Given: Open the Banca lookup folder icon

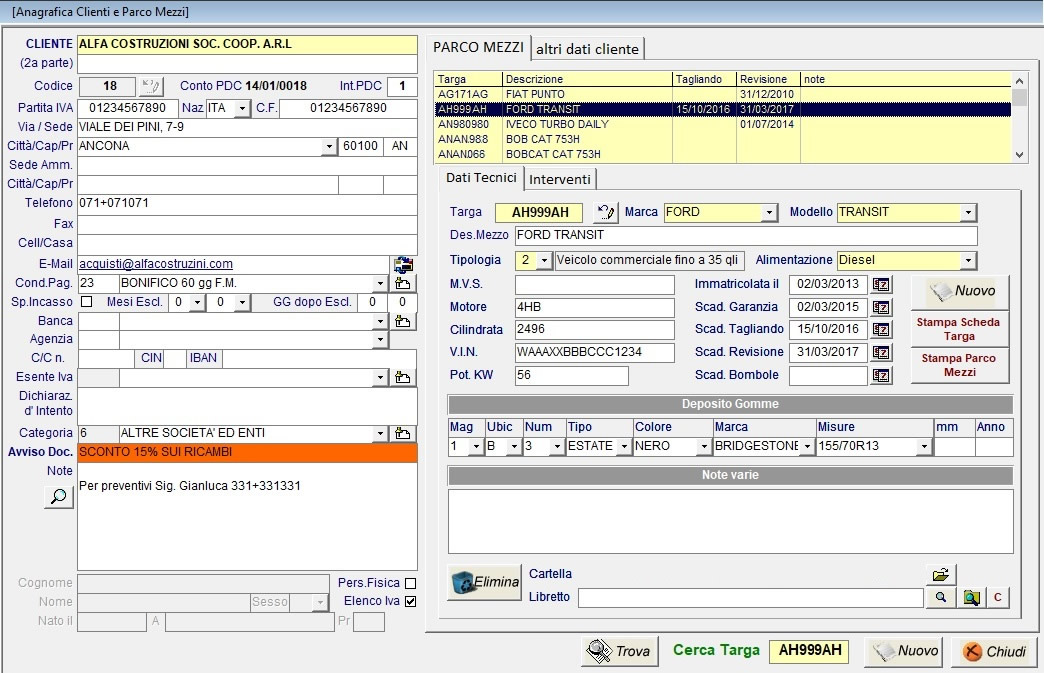Looking at the screenshot, I should [403, 322].
